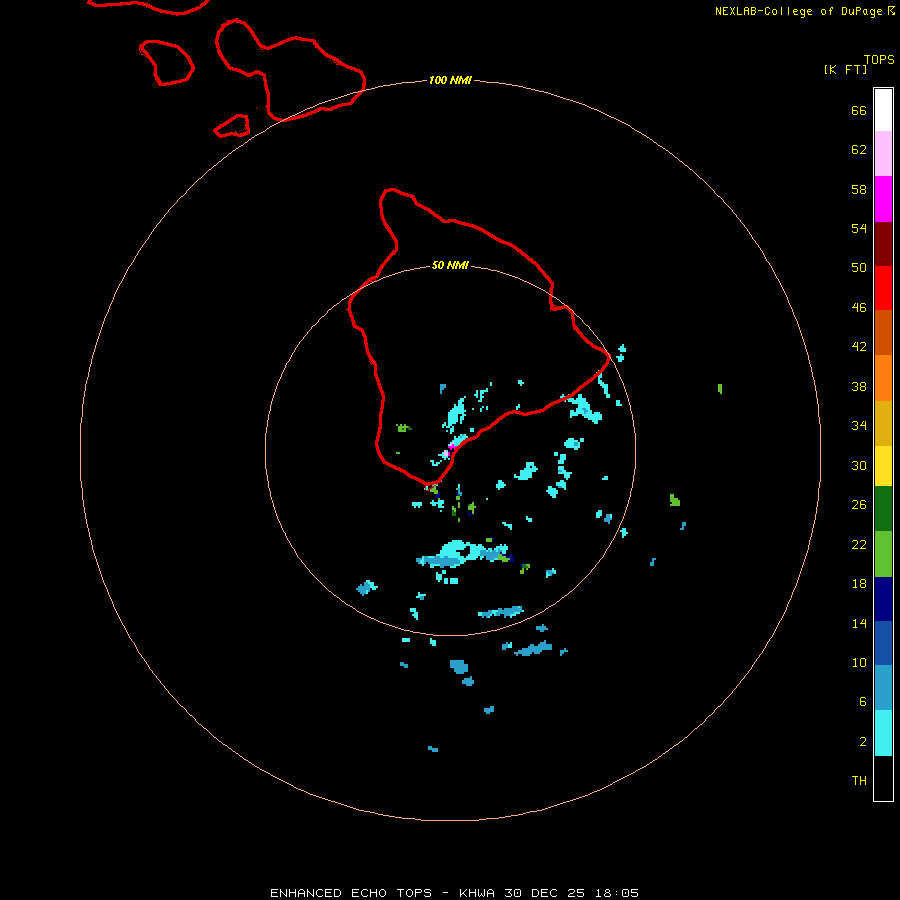This screenshot has width=900, height=900.
Task: Click the legend value 58
Action: (859, 189)
